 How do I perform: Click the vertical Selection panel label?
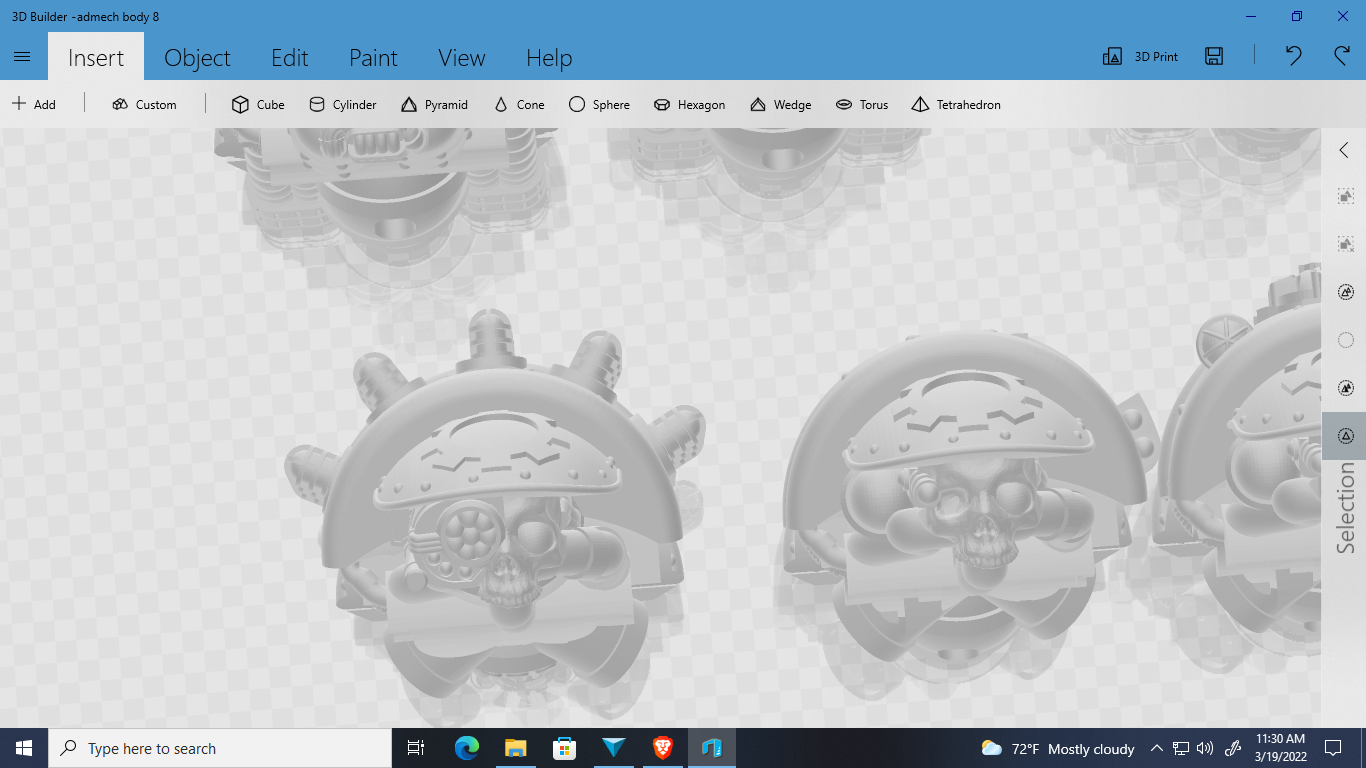tap(1346, 508)
